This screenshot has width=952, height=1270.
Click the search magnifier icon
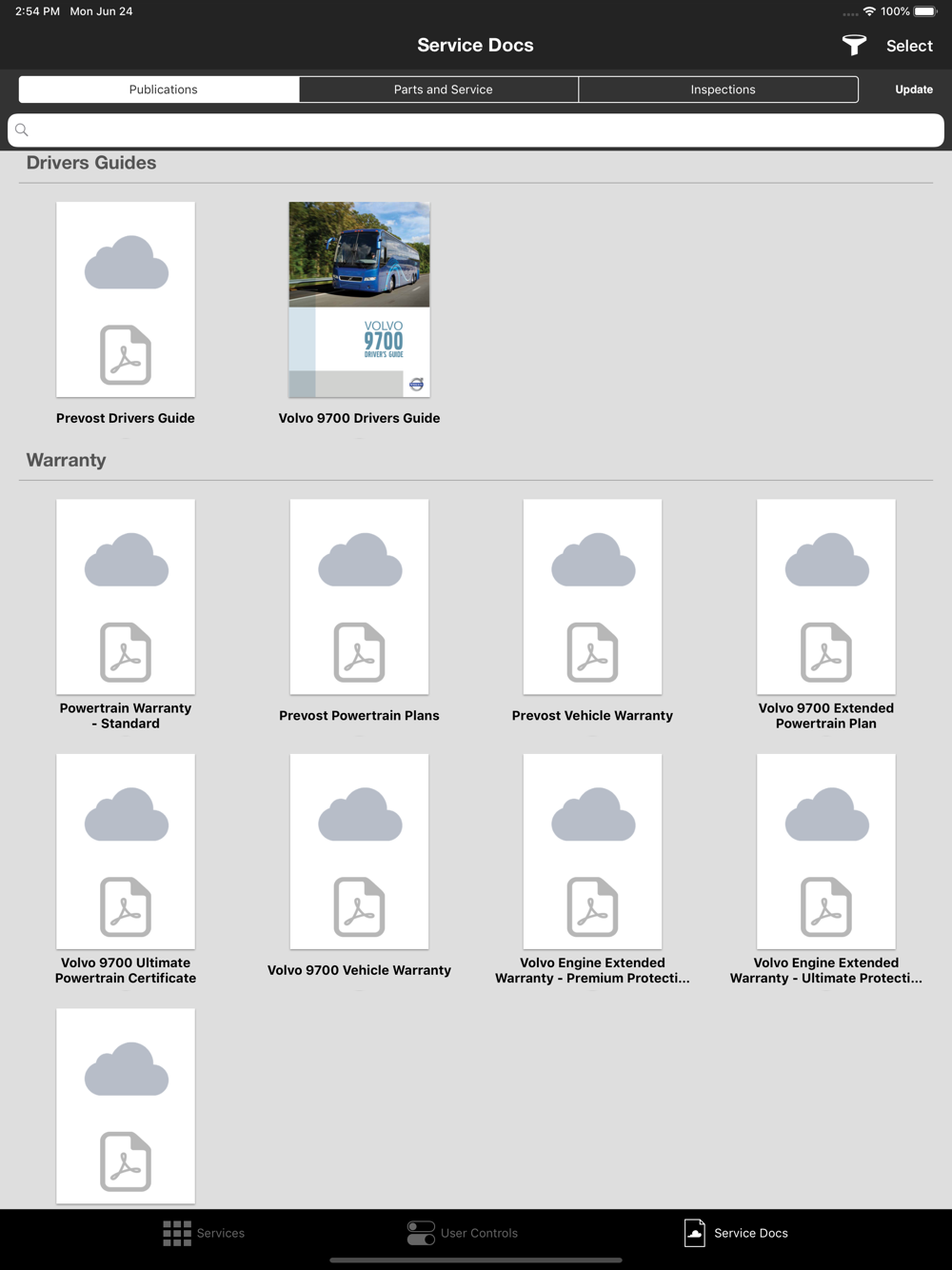(x=22, y=130)
